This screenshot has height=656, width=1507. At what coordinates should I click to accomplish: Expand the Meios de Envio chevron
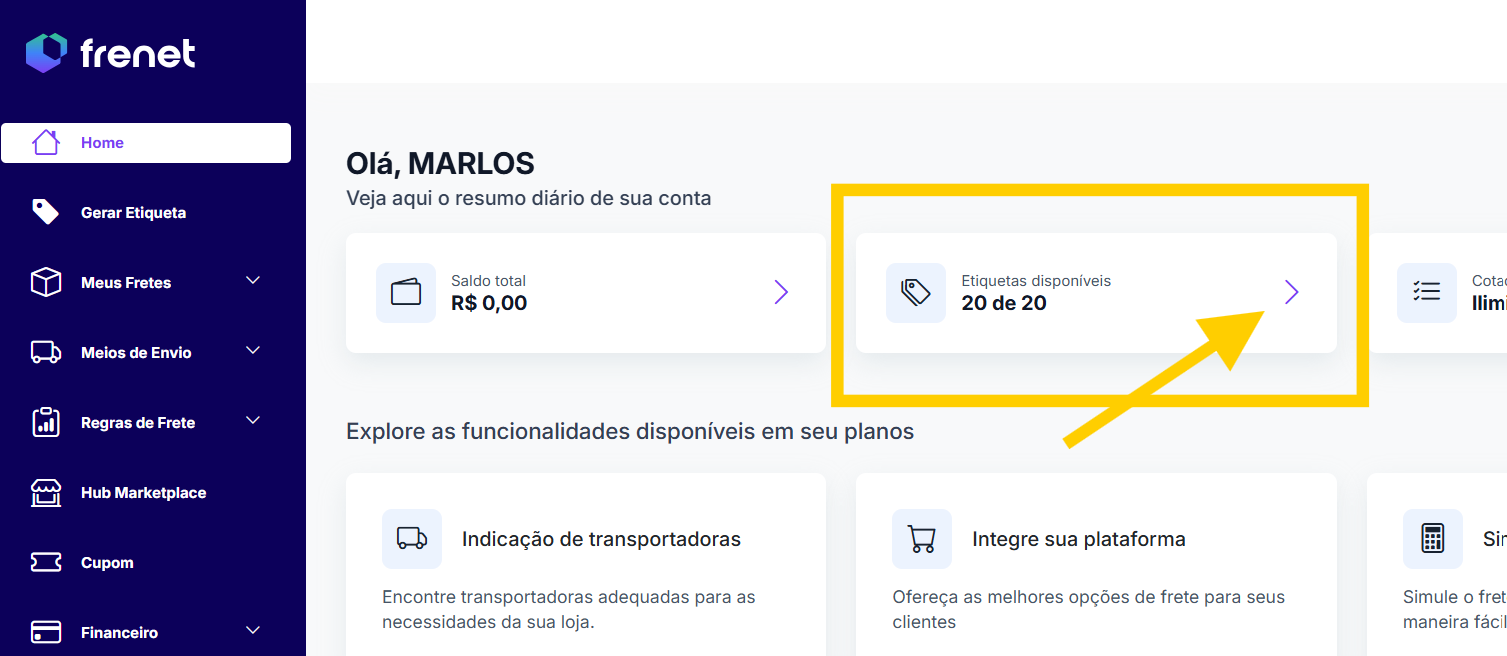[253, 351]
